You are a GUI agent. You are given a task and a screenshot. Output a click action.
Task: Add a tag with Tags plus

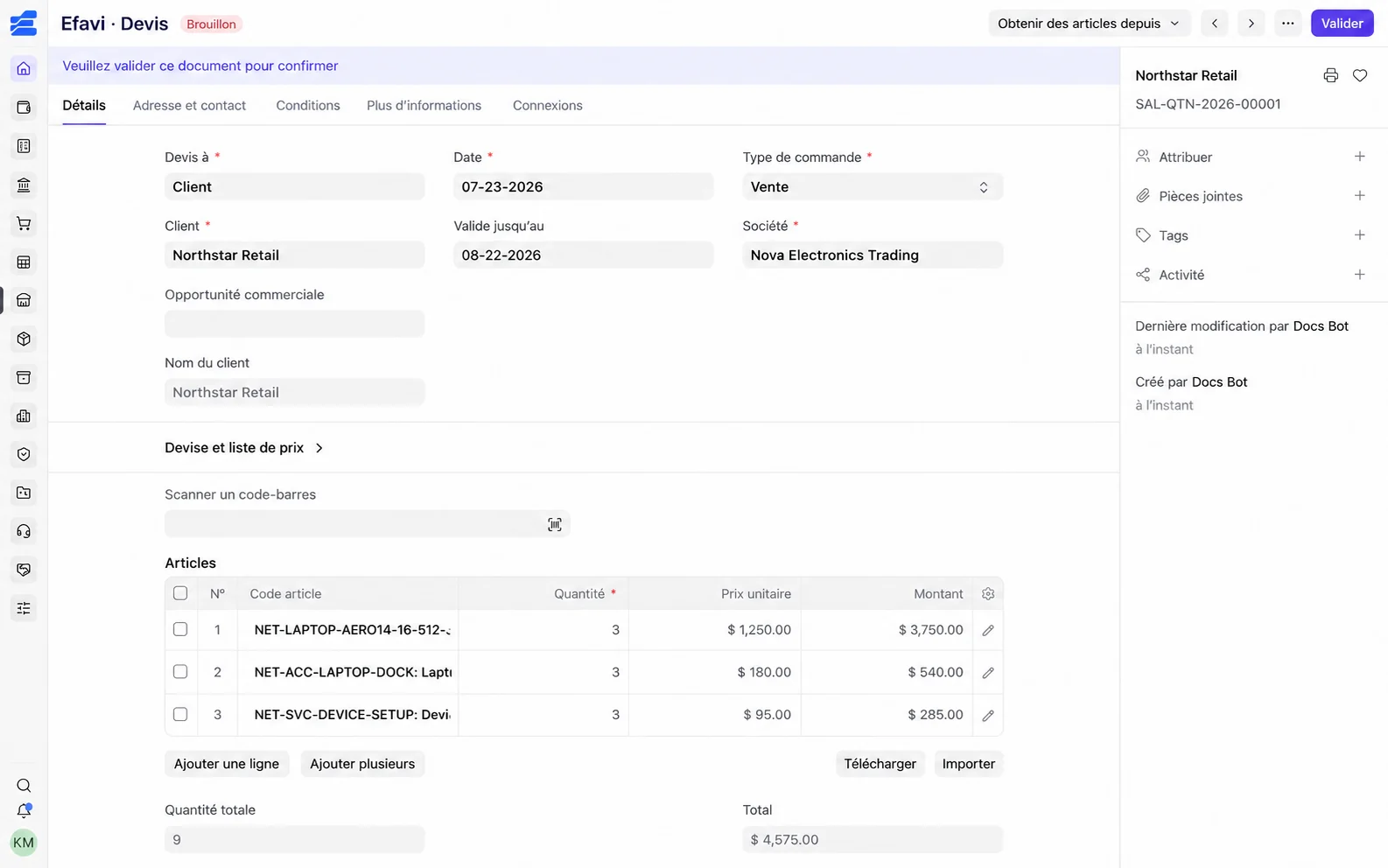[1359, 235]
